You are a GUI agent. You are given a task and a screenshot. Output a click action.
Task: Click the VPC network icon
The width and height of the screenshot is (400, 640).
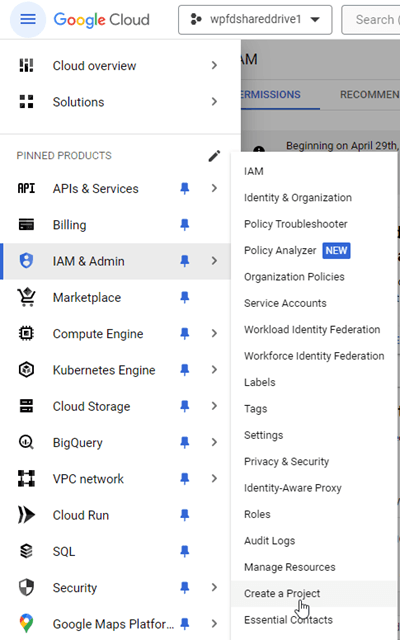[x=27, y=478]
